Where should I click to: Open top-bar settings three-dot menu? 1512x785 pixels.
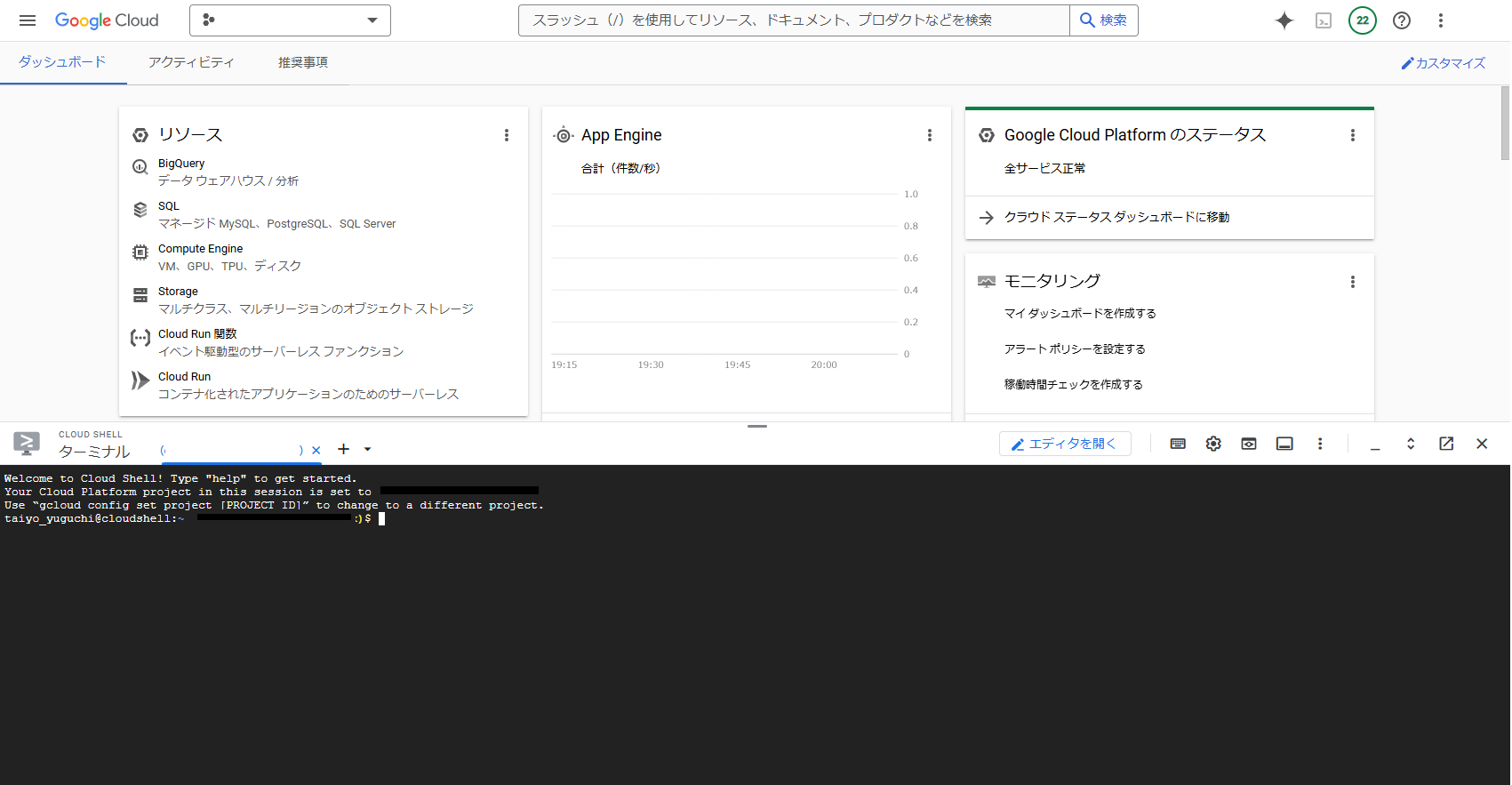[x=1441, y=20]
